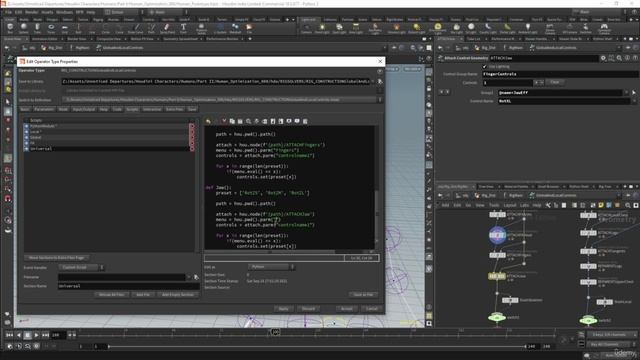640x360 pixels.
Task: Click the yellow sticky note icon in network toolbar
Action: [601, 205]
